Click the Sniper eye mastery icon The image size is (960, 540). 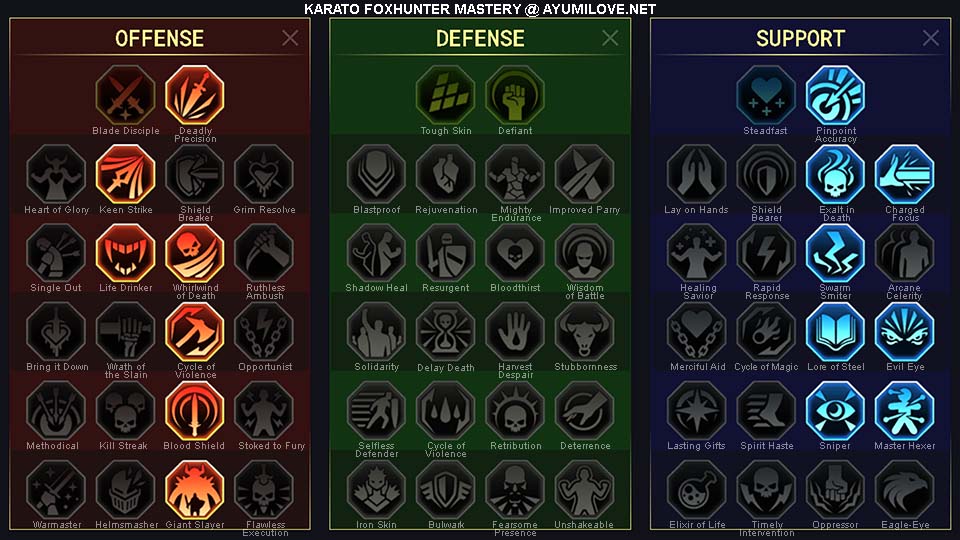(x=835, y=411)
